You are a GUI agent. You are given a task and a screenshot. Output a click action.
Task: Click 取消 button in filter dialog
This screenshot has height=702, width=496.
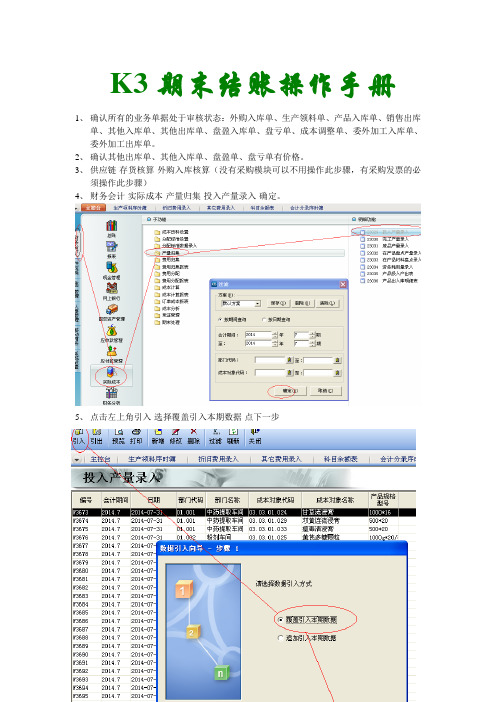pyautogui.click(x=325, y=391)
